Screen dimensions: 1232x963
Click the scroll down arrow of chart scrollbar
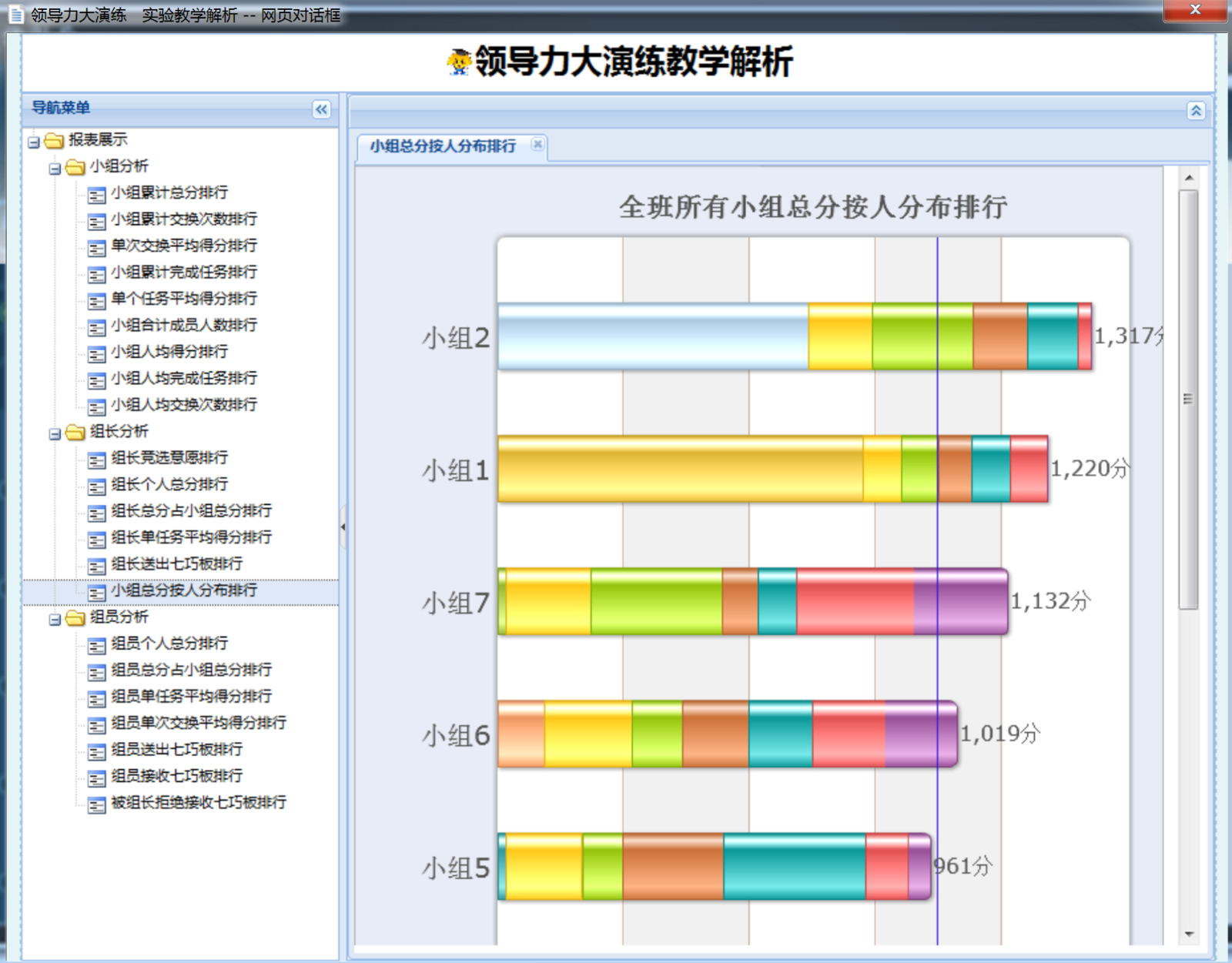pyautogui.click(x=1189, y=934)
